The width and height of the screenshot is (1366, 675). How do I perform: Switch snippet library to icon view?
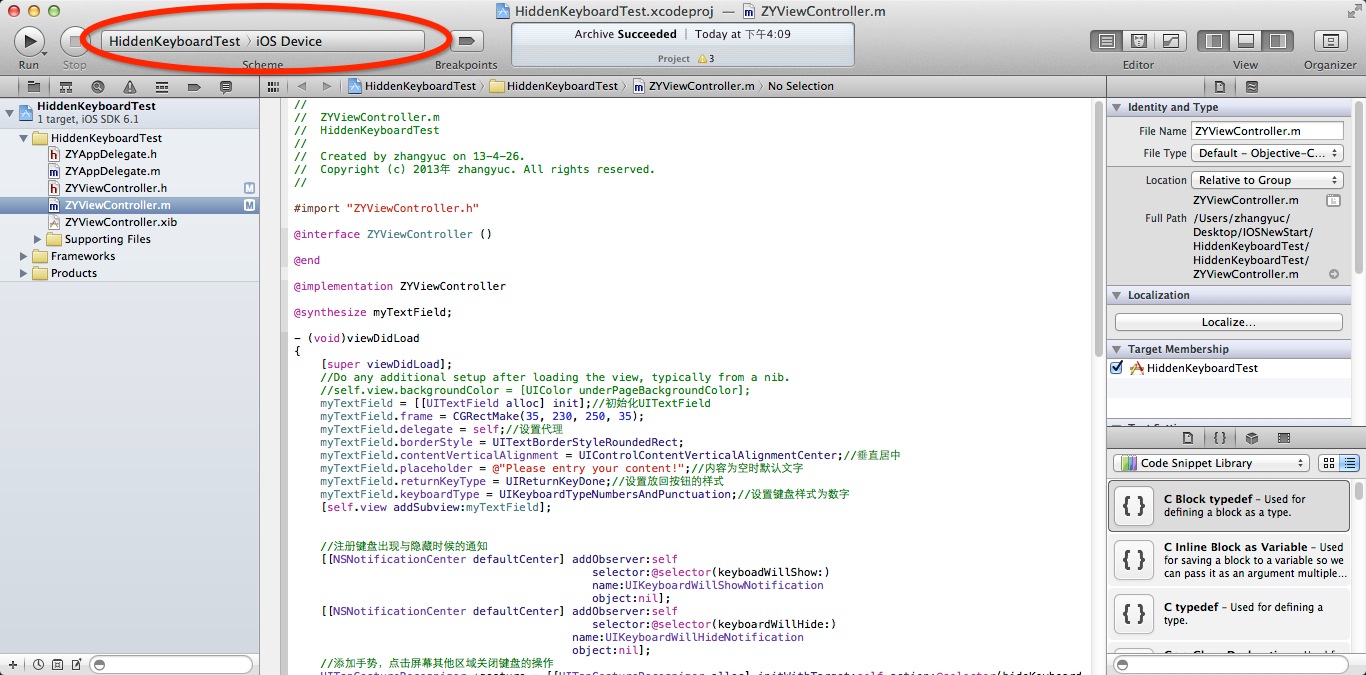click(1329, 463)
